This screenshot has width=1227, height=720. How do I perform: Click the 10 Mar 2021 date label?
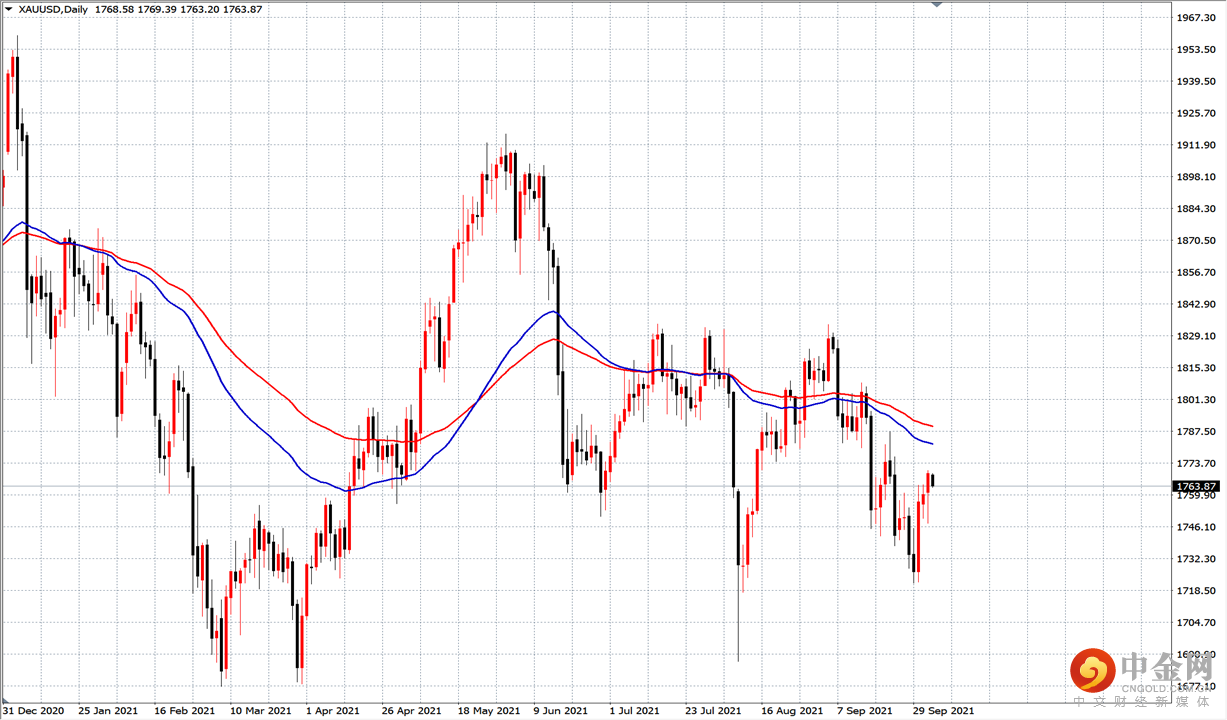(x=261, y=711)
